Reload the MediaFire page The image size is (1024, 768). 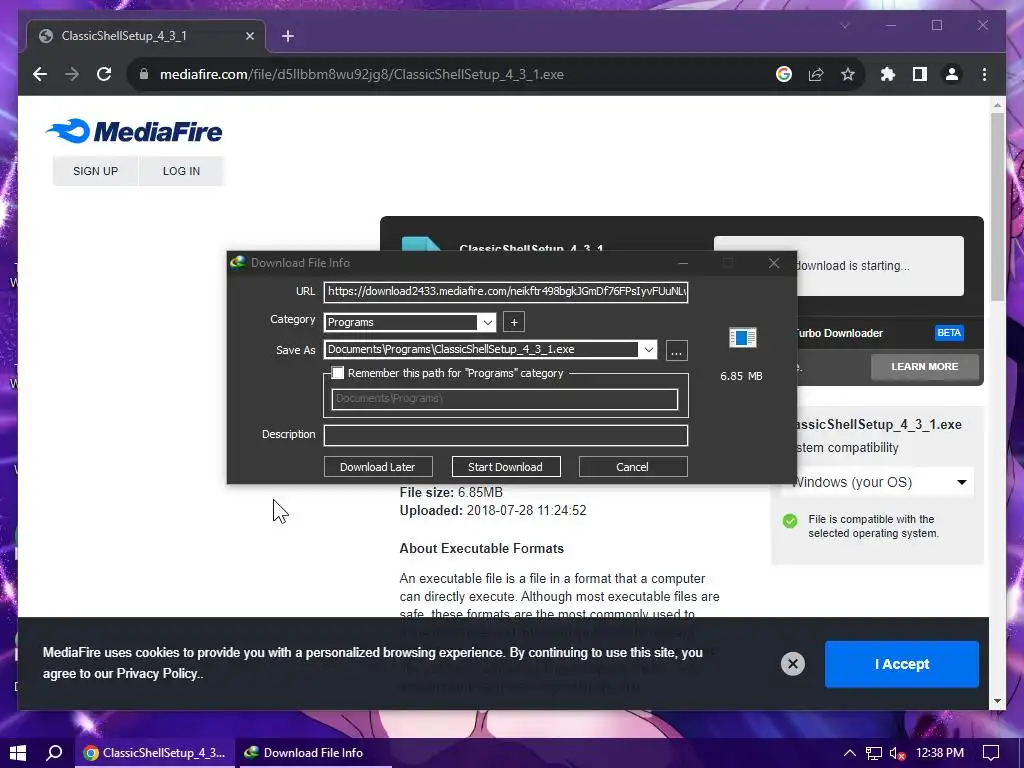[x=104, y=74]
